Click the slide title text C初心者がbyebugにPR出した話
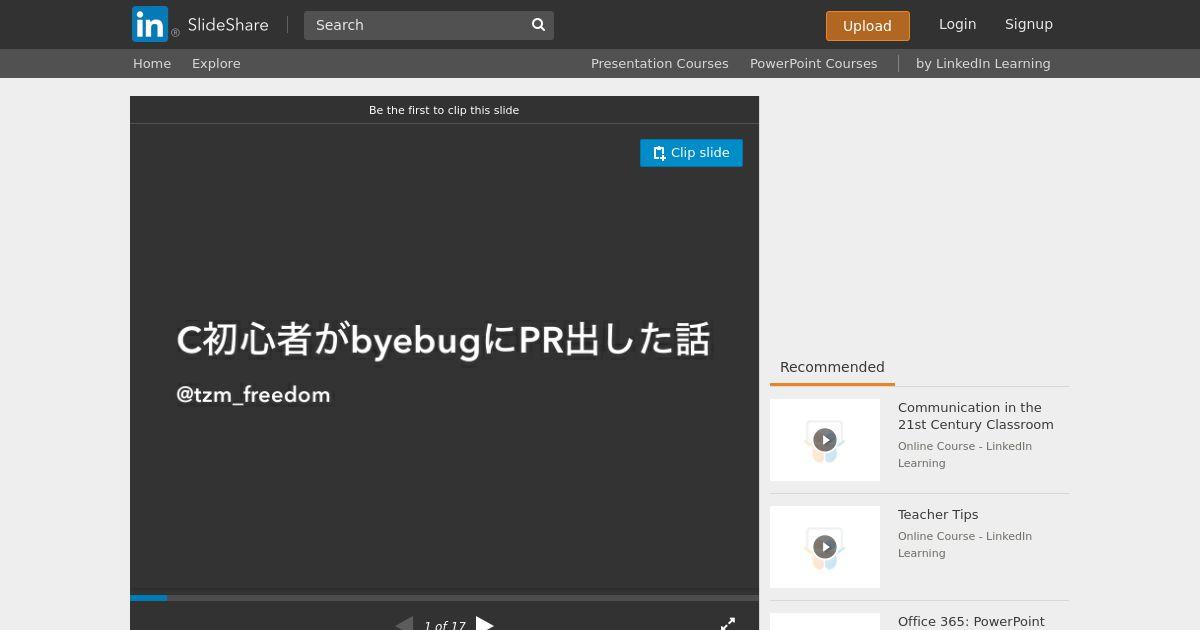 pyautogui.click(x=443, y=340)
